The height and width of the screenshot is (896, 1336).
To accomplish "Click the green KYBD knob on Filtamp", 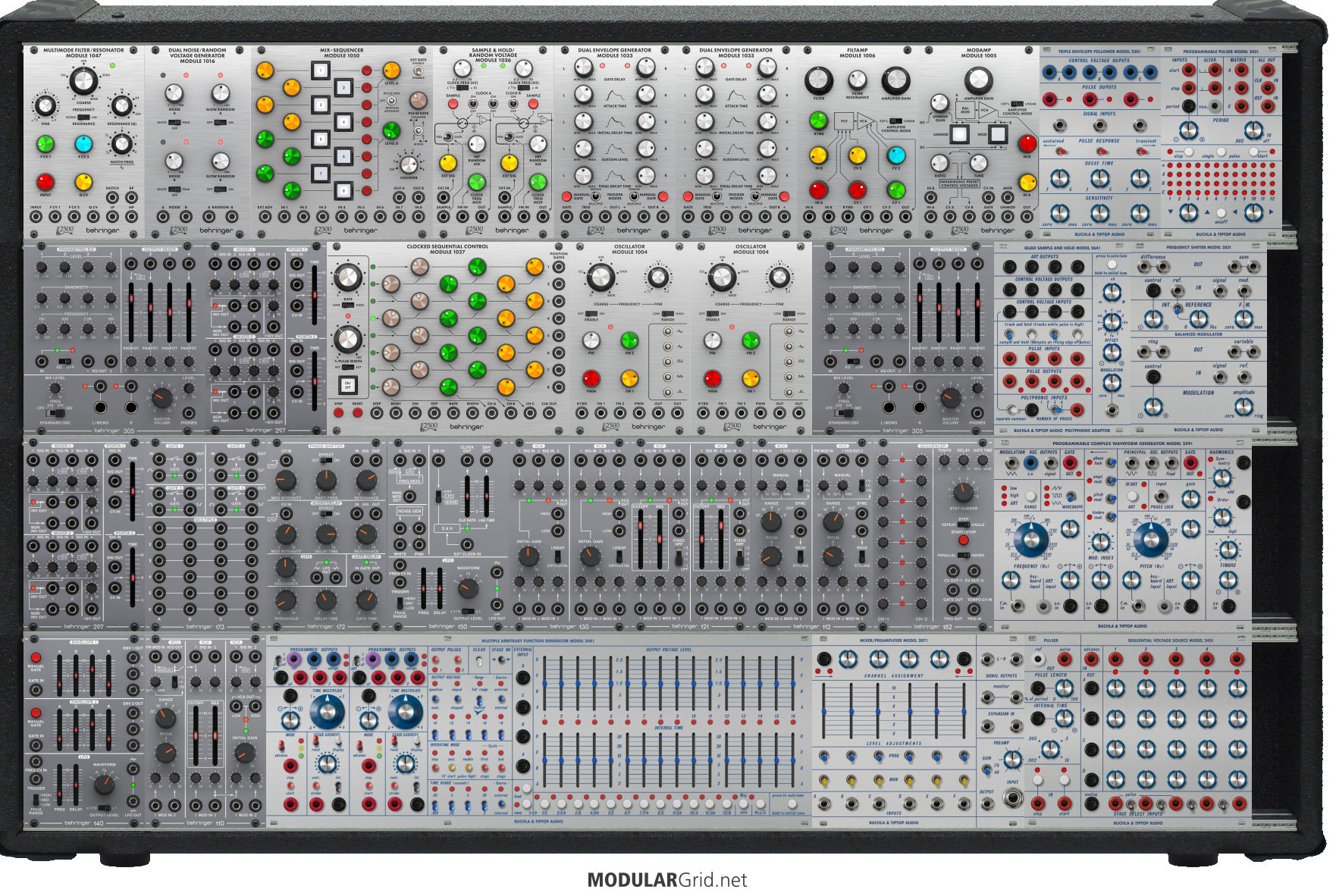I will point(818,121).
